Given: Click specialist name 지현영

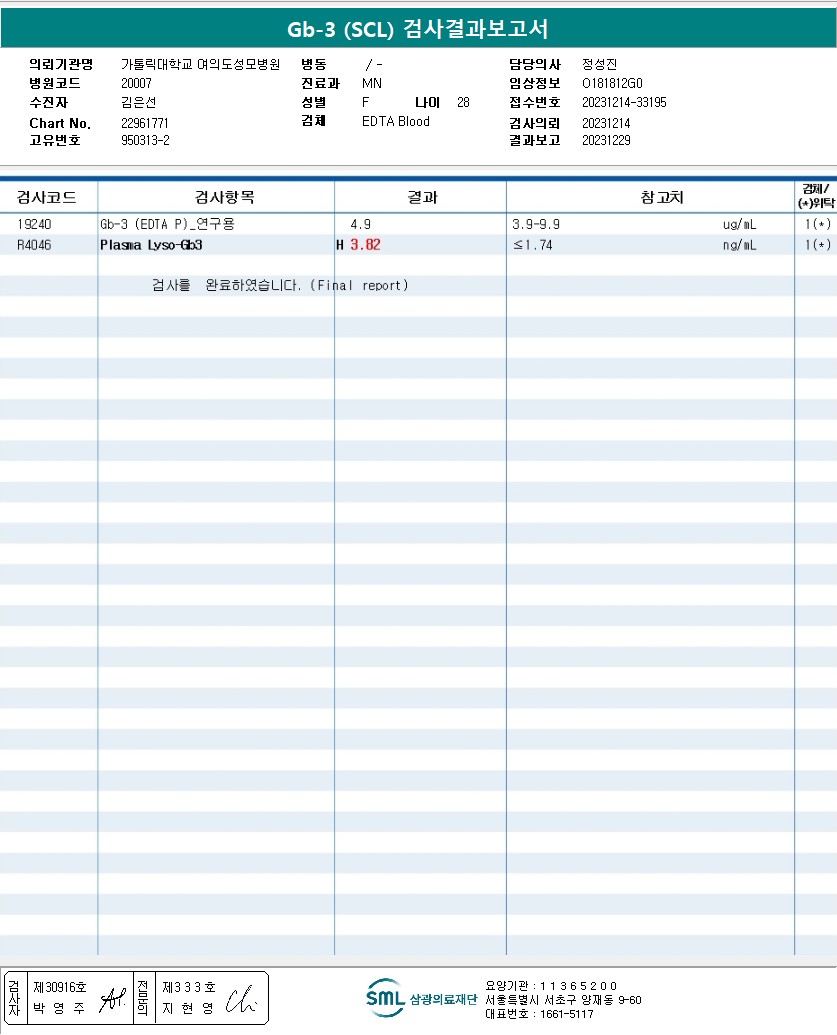Looking at the screenshot, I should [188, 1009].
